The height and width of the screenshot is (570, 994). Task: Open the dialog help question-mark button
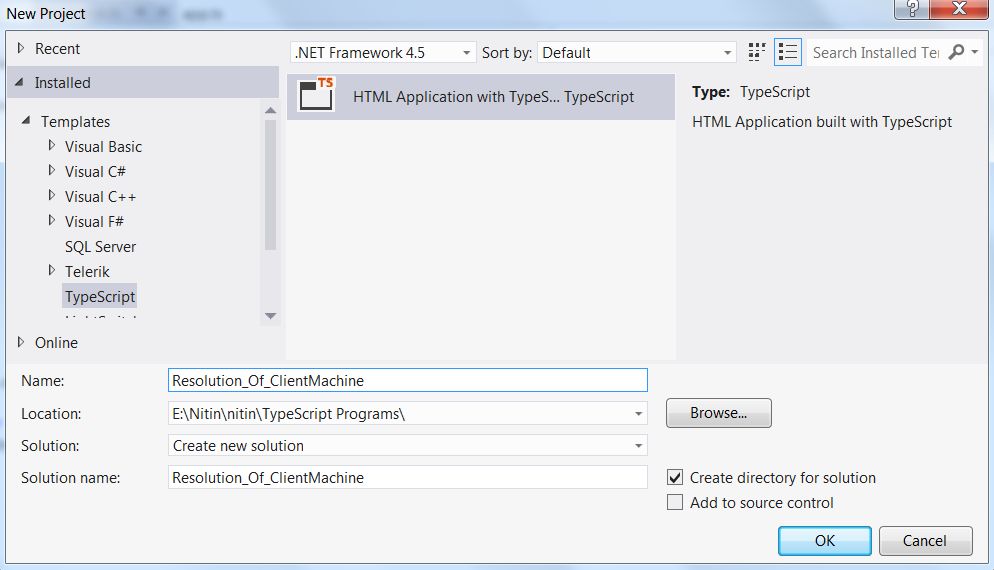tap(912, 9)
